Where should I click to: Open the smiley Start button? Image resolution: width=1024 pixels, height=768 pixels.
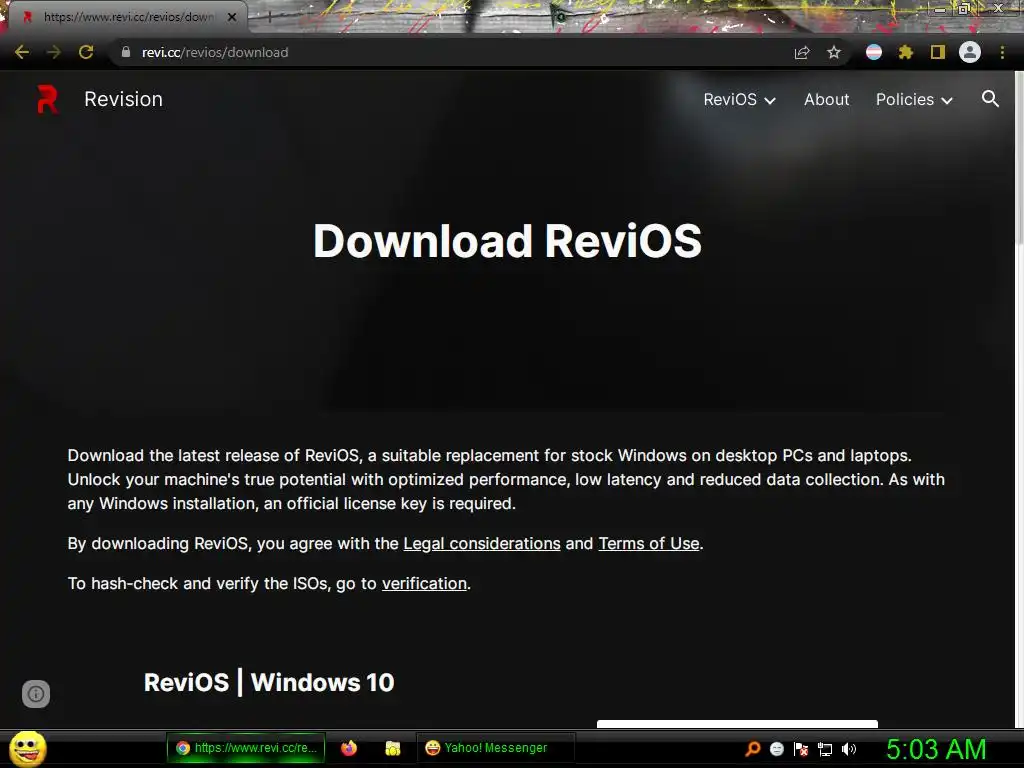click(27, 748)
